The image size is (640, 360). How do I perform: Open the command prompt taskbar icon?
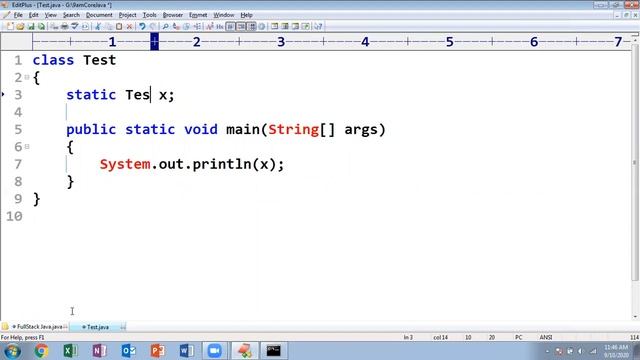click(273, 351)
